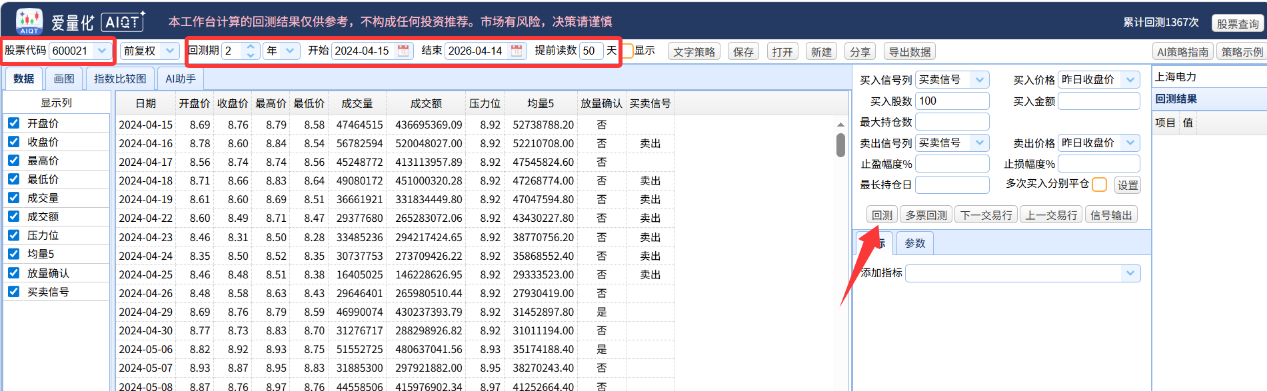
Task: Open the 股票代码 600021 dropdown
Action: point(103,50)
